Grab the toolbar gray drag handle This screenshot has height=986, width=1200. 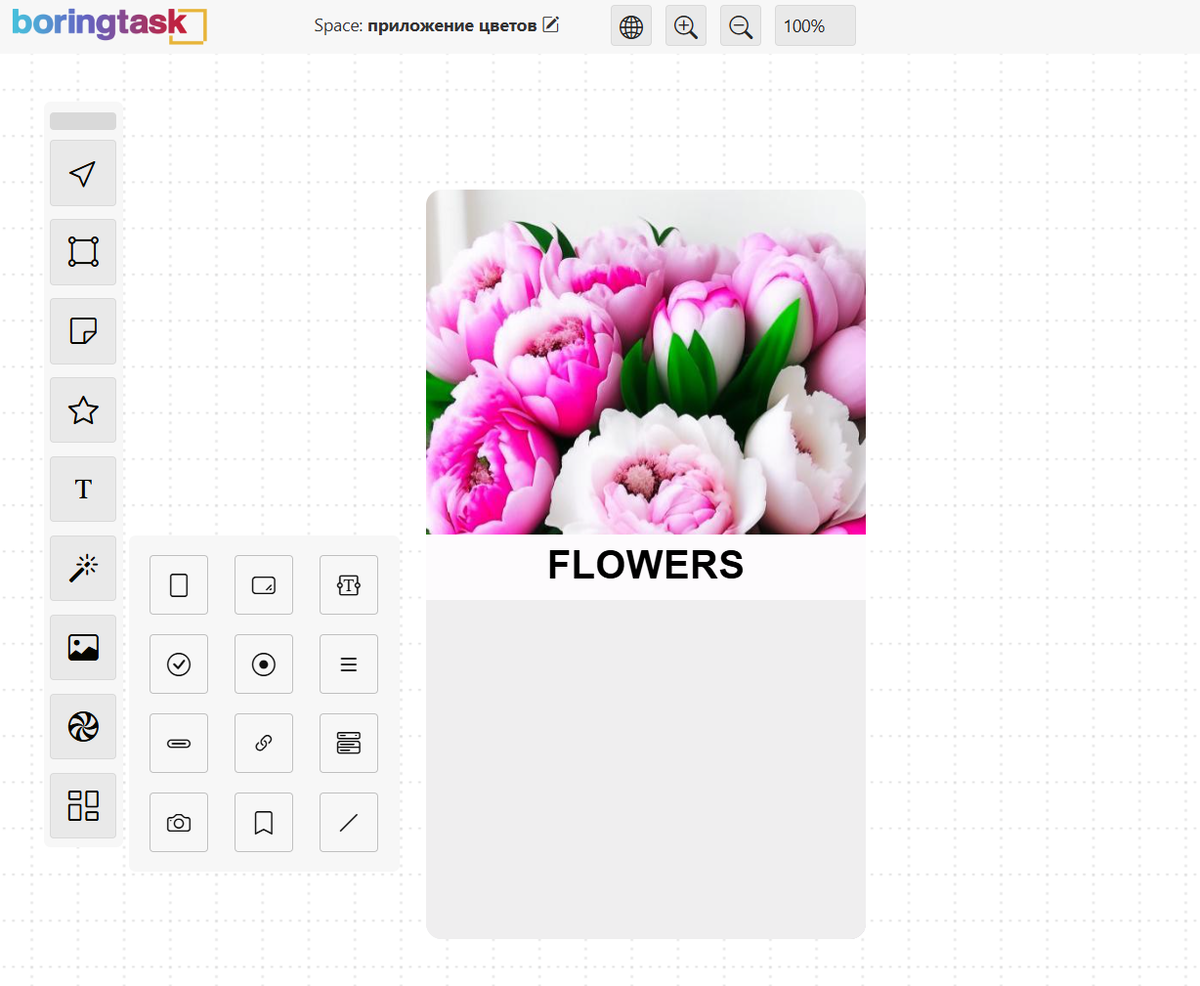(x=83, y=121)
